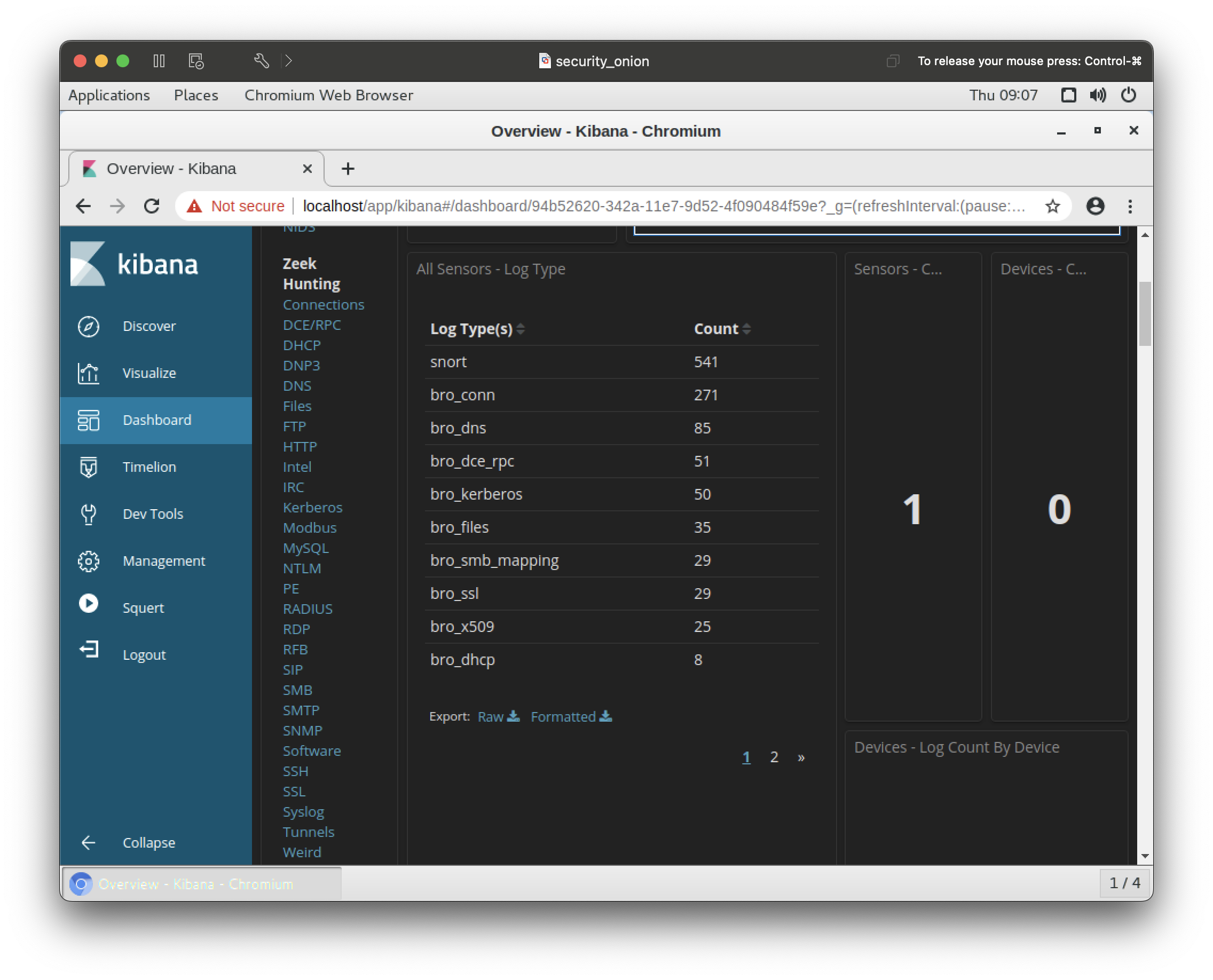Open the DNS dashboard link
This screenshot has width=1213, height=980.
point(297,386)
